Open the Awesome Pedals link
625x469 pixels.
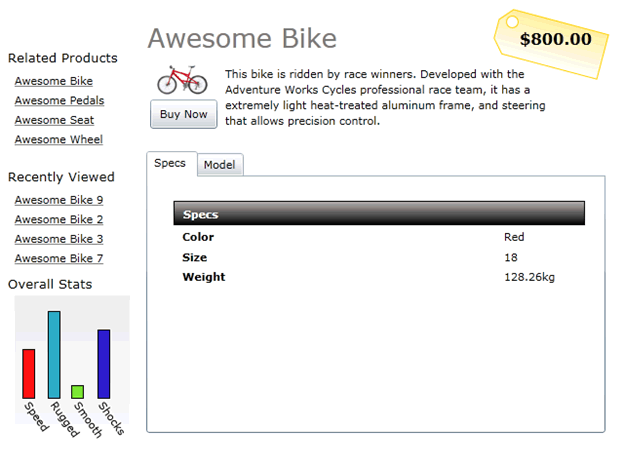pos(59,100)
